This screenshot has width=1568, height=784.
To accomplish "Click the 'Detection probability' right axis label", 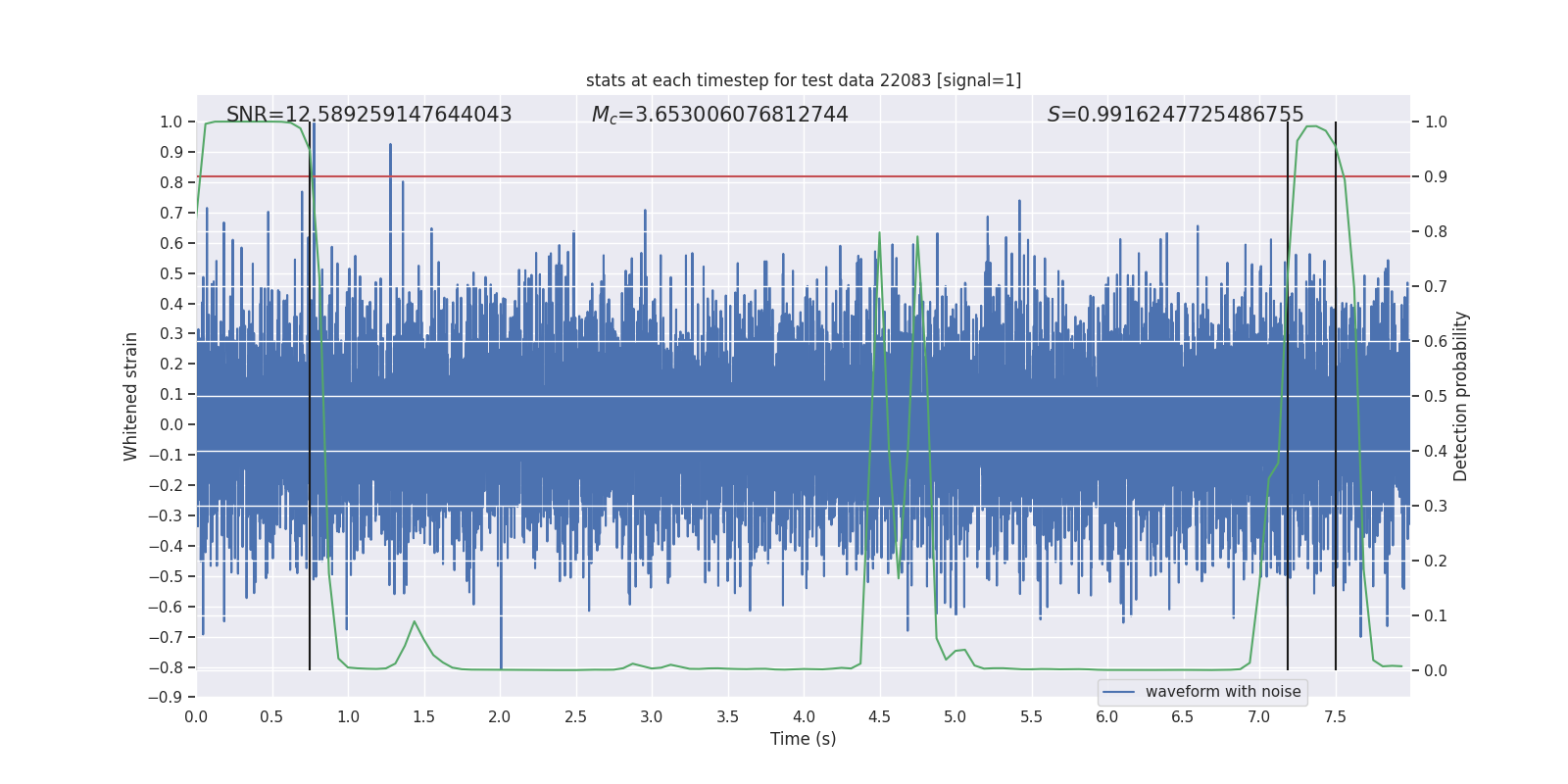I will point(1461,396).
